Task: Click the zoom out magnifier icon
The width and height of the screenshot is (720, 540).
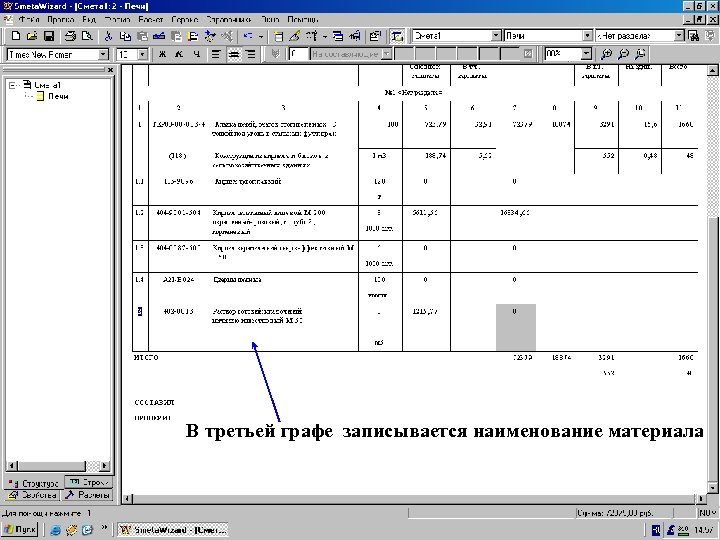Action: pos(623,54)
